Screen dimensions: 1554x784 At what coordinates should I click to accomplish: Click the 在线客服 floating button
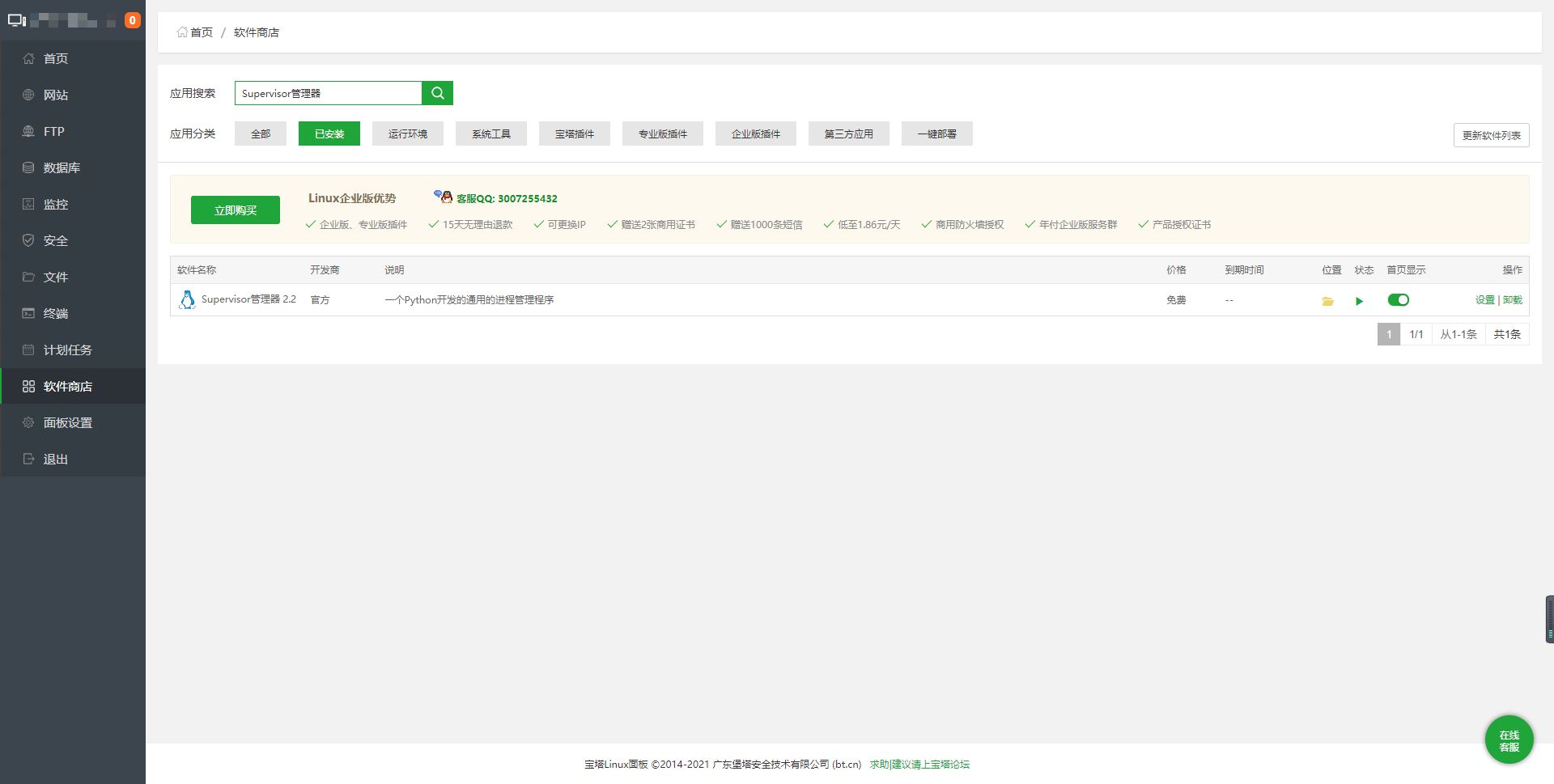point(1509,740)
